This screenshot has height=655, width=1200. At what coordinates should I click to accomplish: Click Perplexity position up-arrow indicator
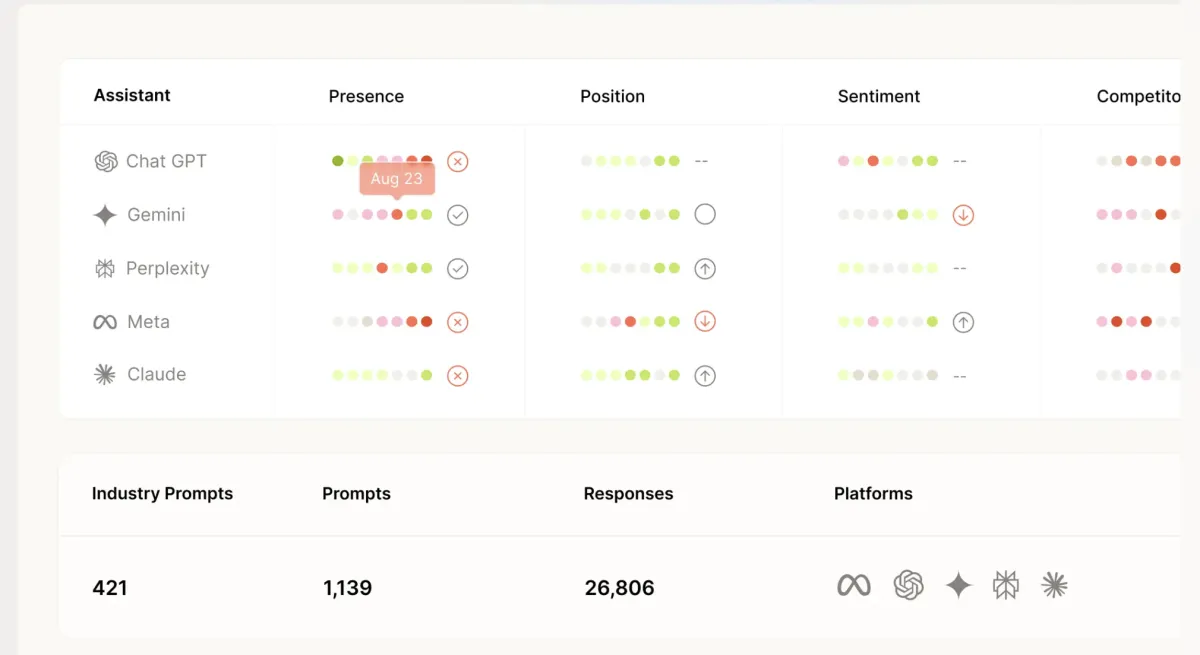coord(705,268)
